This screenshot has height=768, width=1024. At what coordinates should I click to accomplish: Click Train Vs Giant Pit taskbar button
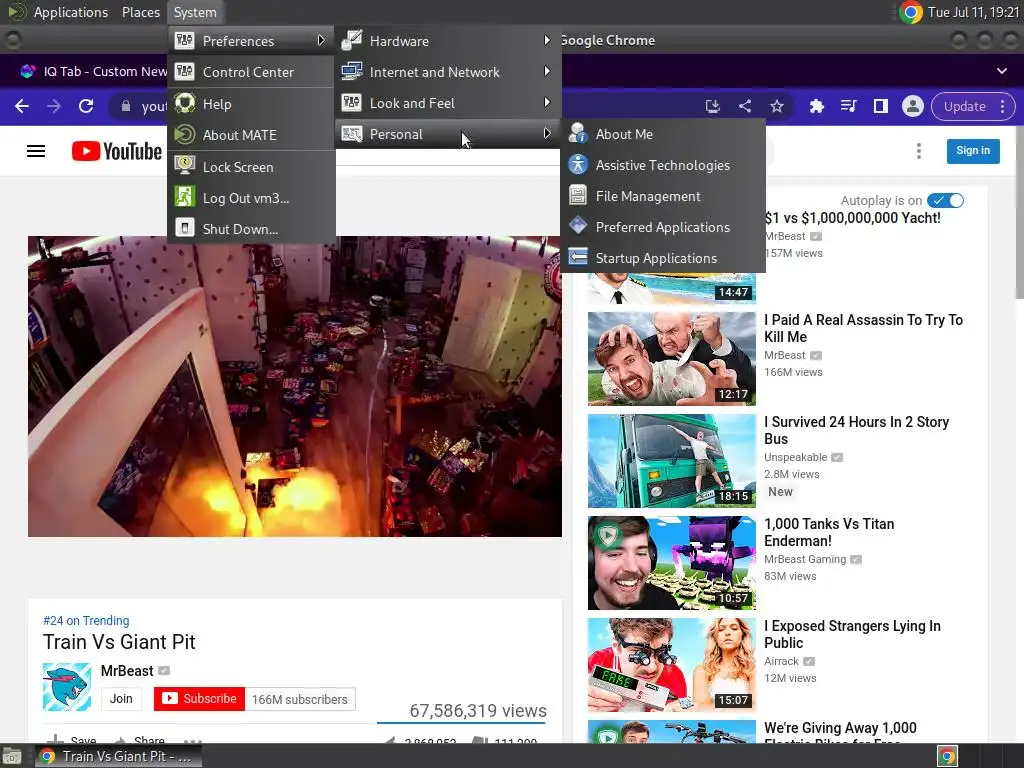[117, 756]
